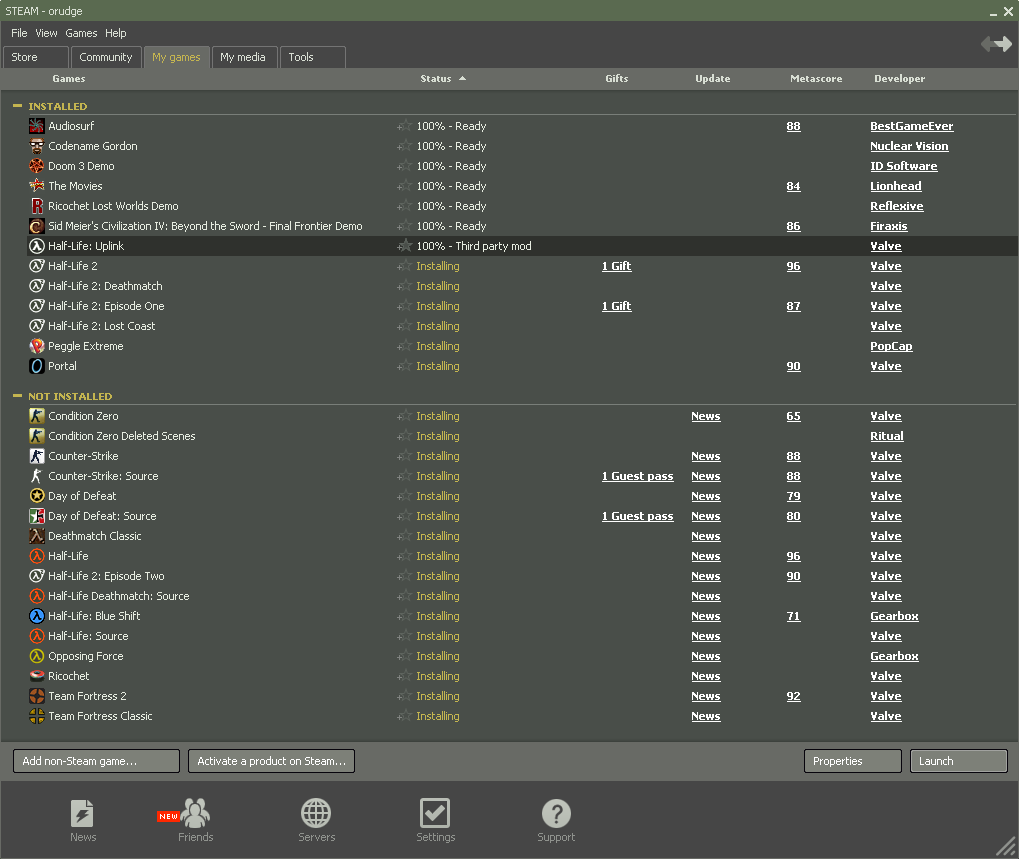This screenshot has height=859, width=1019.
Task: Collapse the NOT INSTALLED games group
Action: point(18,396)
